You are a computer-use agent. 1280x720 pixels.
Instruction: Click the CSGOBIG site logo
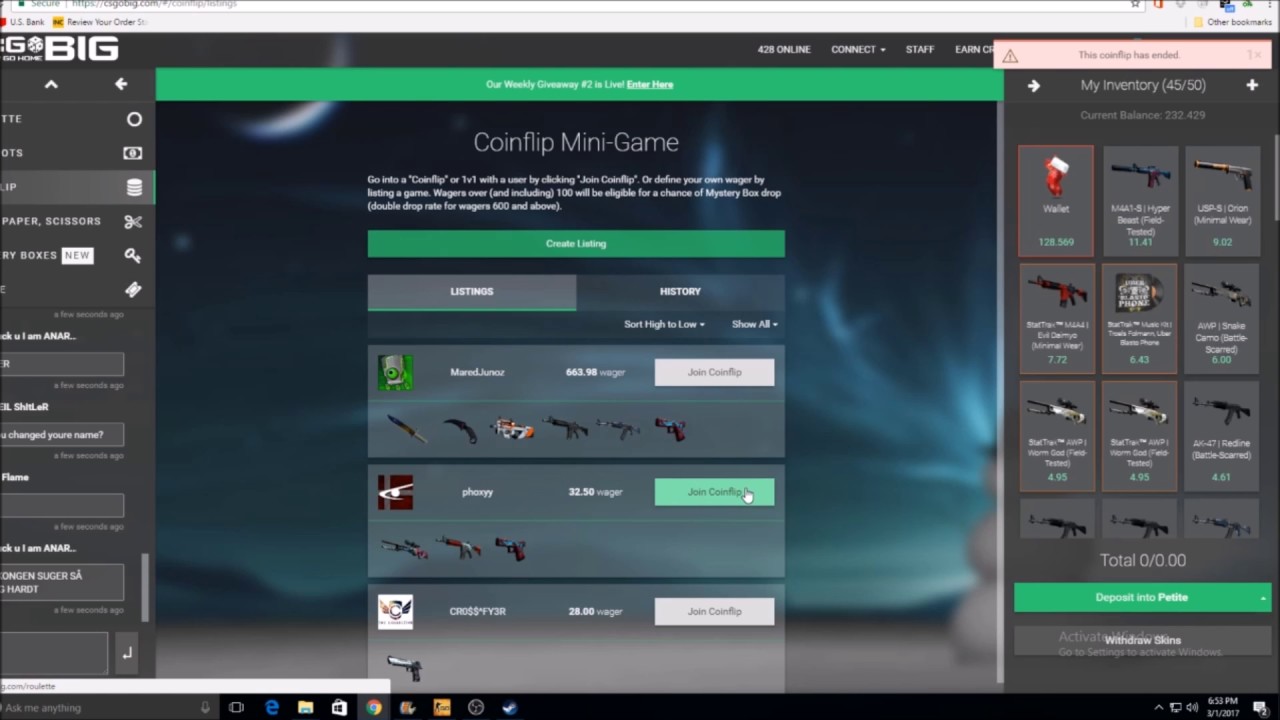tap(59, 48)
